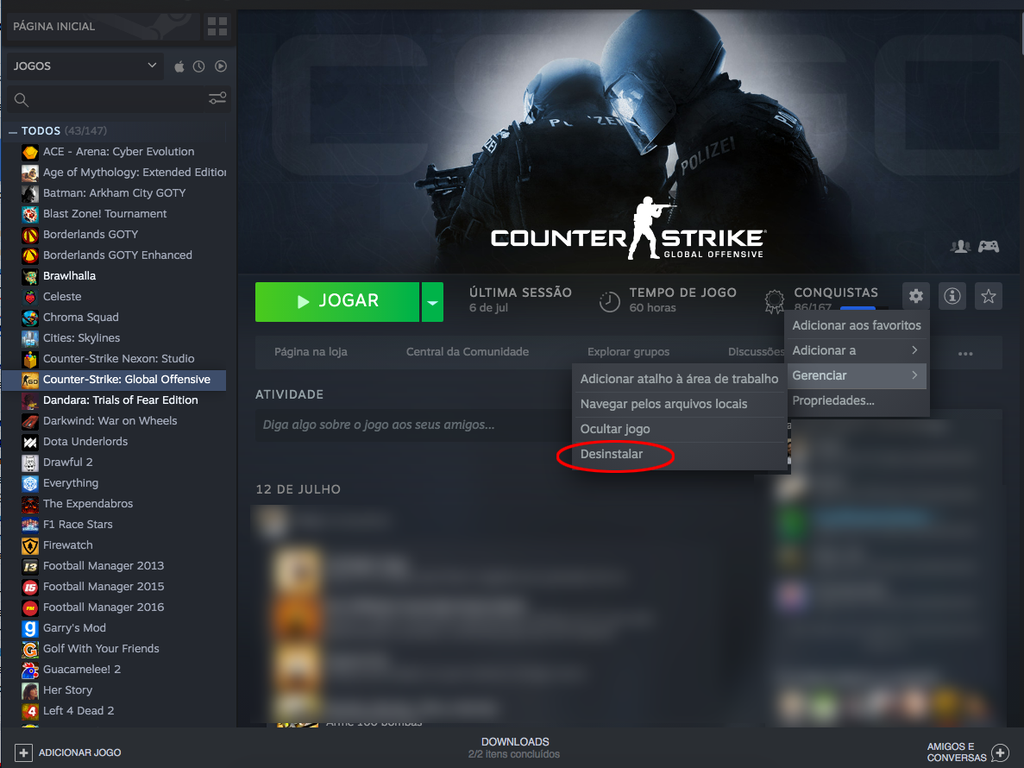Choose Adicionar aos favoritos from menu
The height and width of the screenshot is (768, 1024).
856,325
